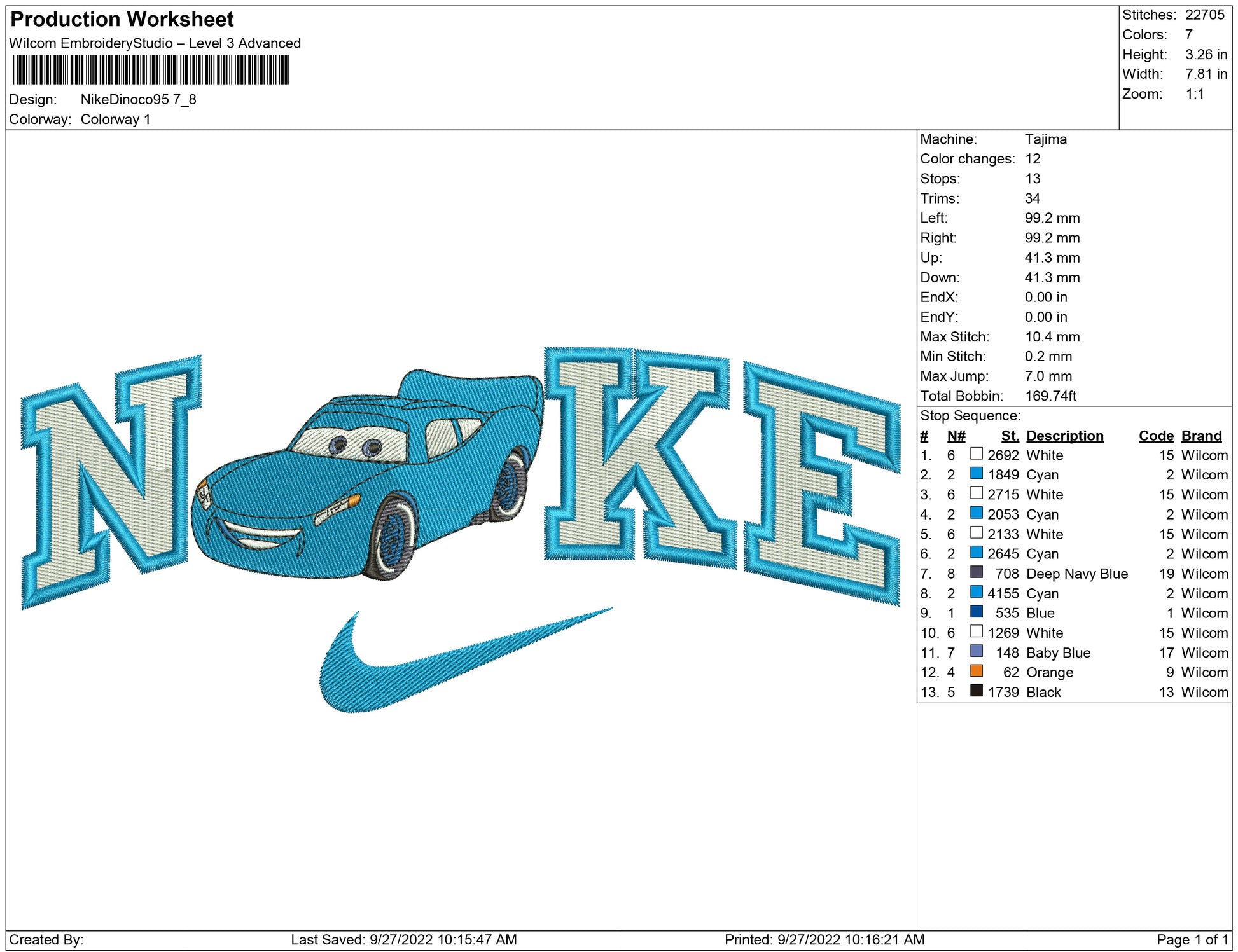1238x952 pixels.
Task: Click the Description column header
Action: tap(1064, 436)
